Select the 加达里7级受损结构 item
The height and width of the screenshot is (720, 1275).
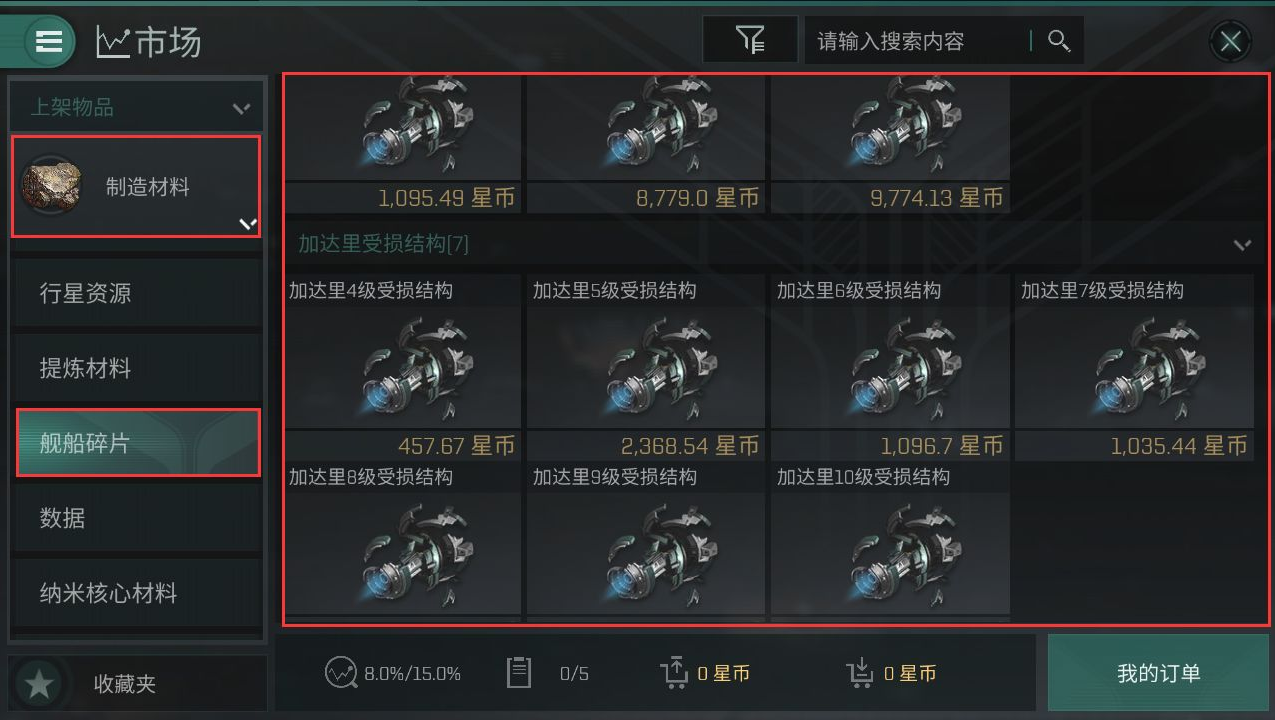1134,368
